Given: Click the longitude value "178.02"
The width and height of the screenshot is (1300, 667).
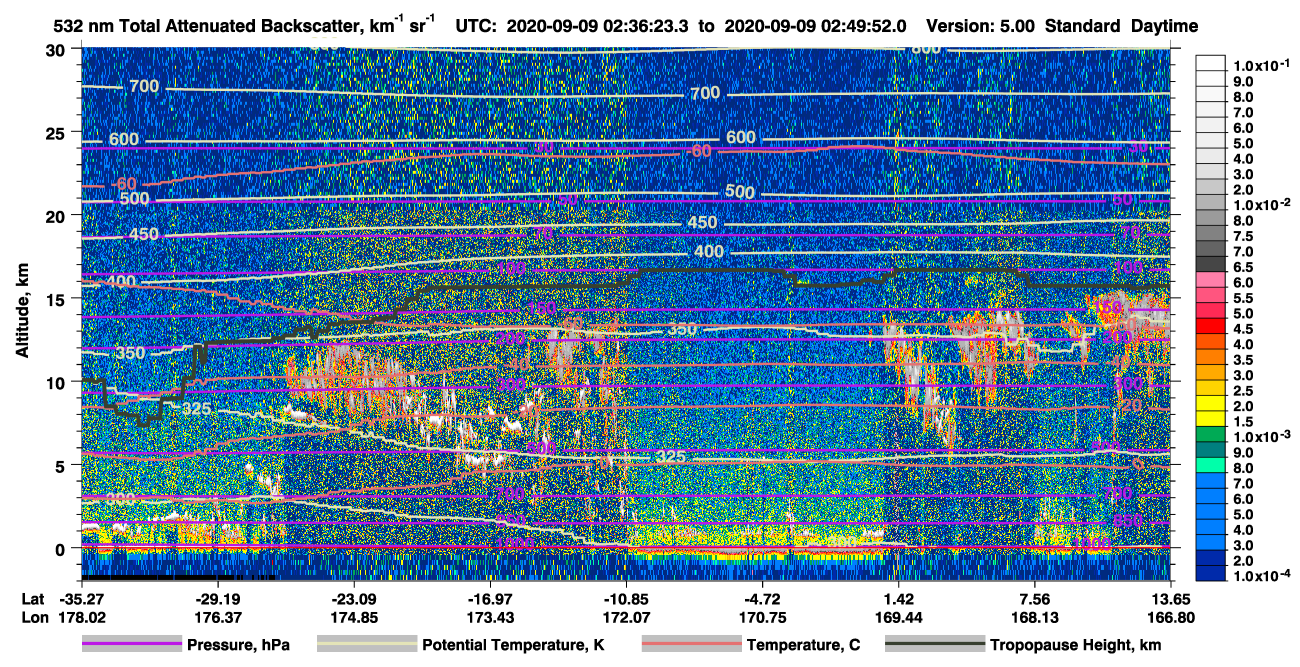Looking at the screenshot, I should click(x=82, y=617).
